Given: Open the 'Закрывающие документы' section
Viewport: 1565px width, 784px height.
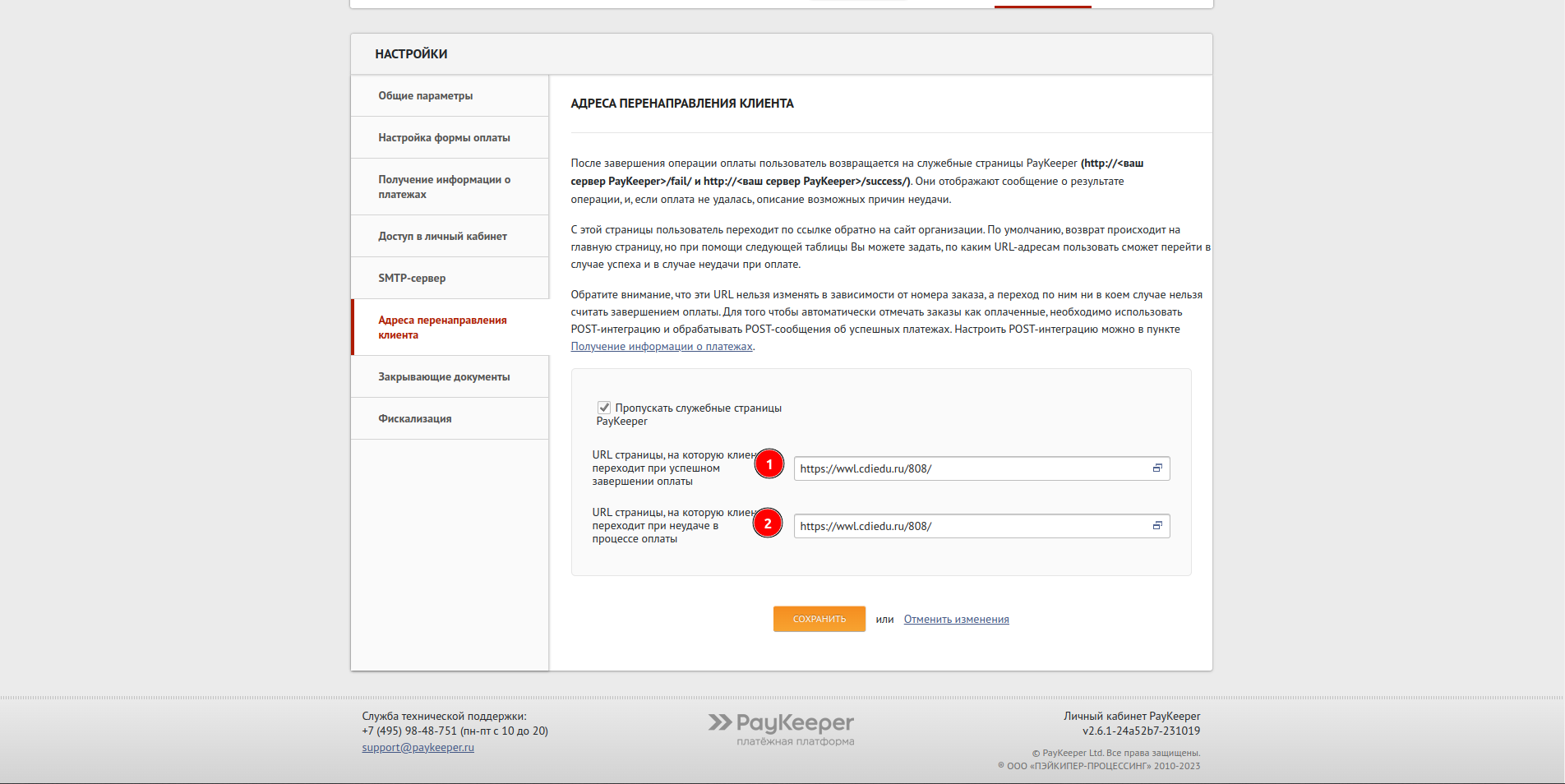Looking at the screenshot, I should click(x=444, y=377).
